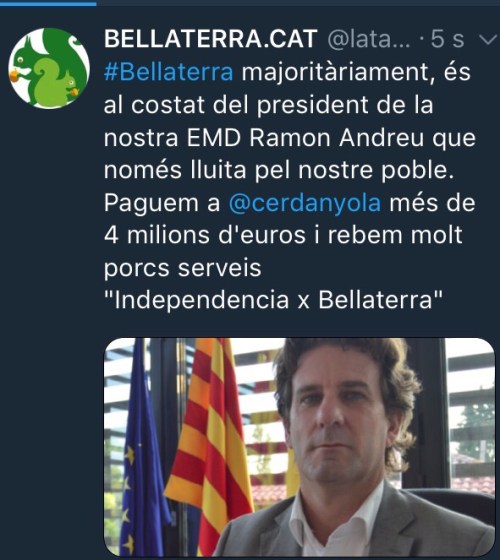Open the #Bellaterra hashtag
Image resolution: width=500 pixels, height=560 pixels.
pos(169,72)
